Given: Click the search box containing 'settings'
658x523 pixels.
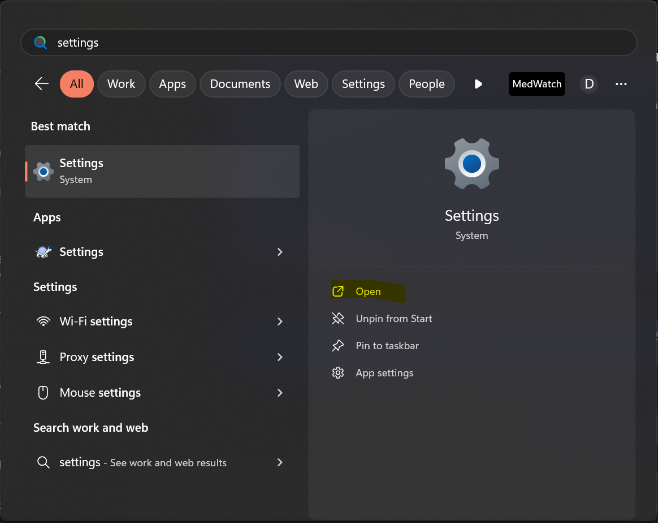Looking at the screenshot, I should point(330,43).
